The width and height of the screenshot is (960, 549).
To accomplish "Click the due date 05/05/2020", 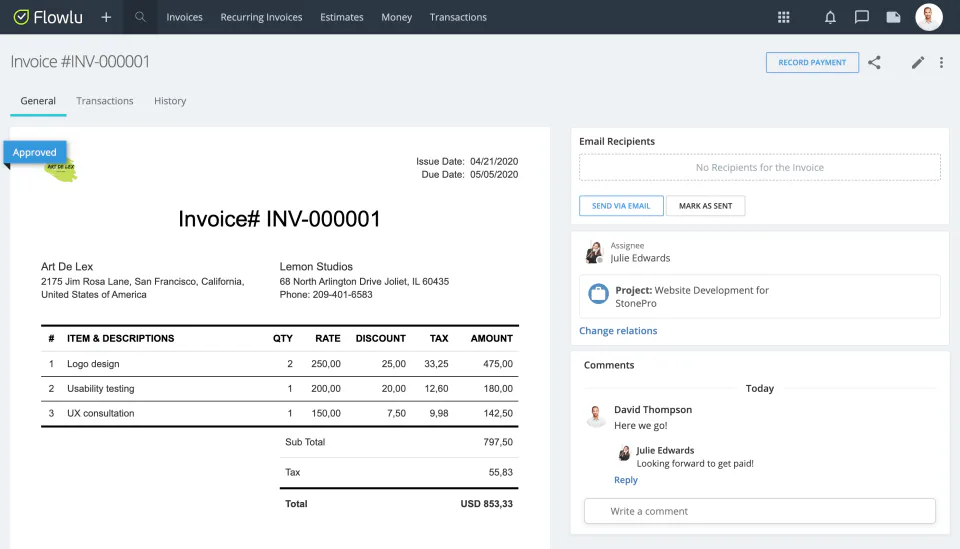I will pyautogui.click(x=494, y=174).
